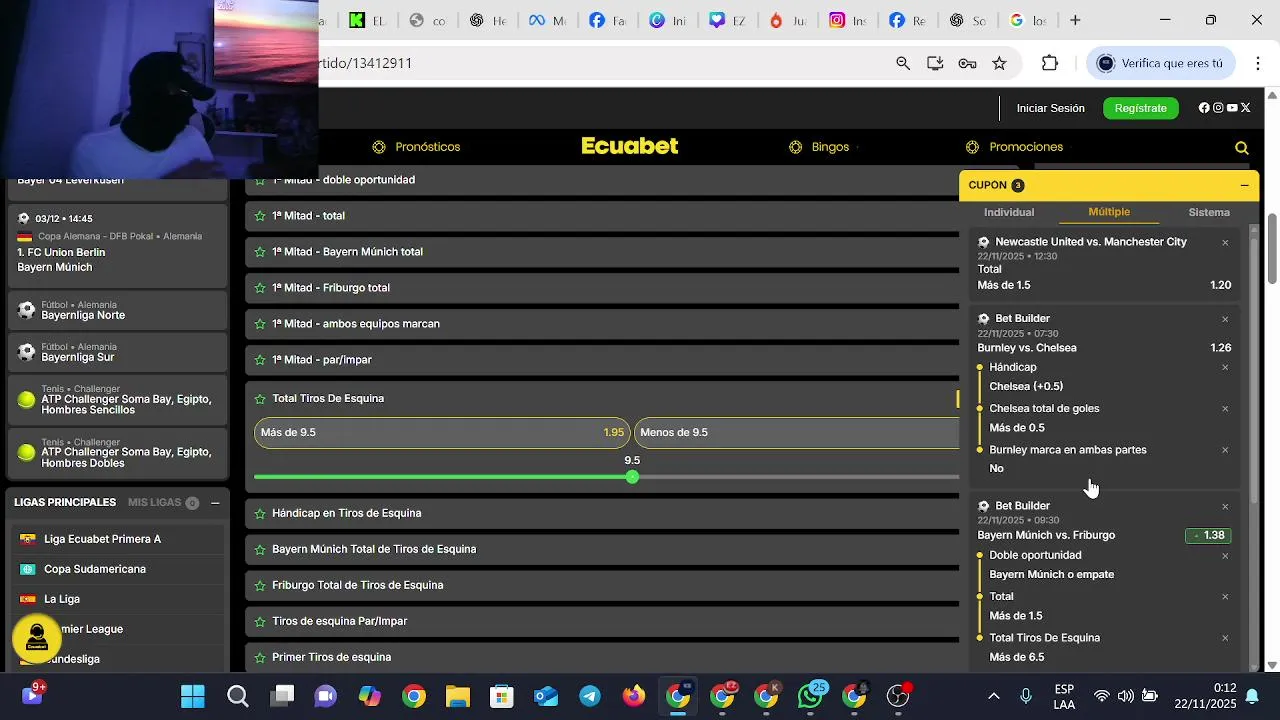This screenshot has height=720, width=1280.
Task: Click the 9.5 corner total slider handle
Action: click(632, 477)
